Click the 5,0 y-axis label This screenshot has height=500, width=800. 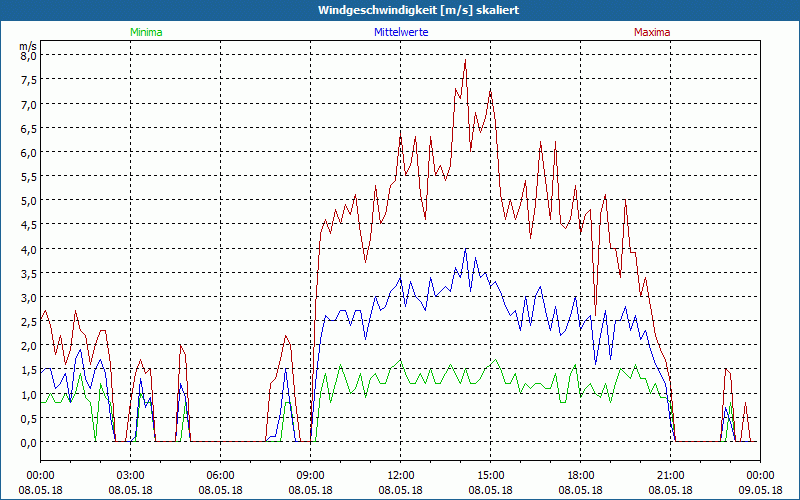29,201
